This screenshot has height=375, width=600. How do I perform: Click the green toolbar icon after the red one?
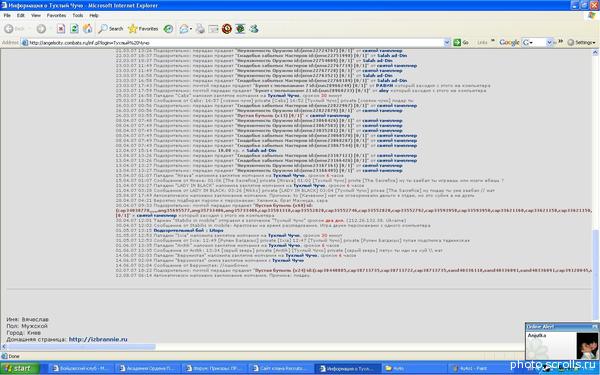(x=240, y=29)
